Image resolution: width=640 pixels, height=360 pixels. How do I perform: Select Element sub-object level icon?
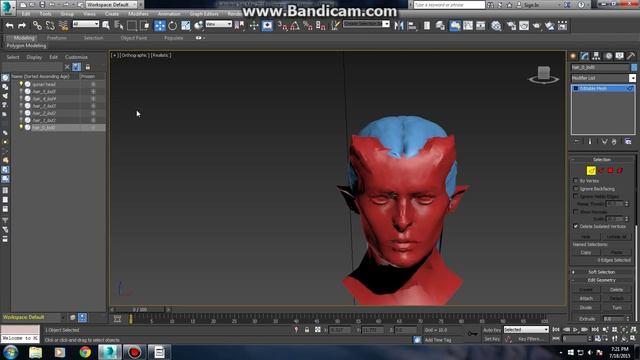tap(620, 171)
